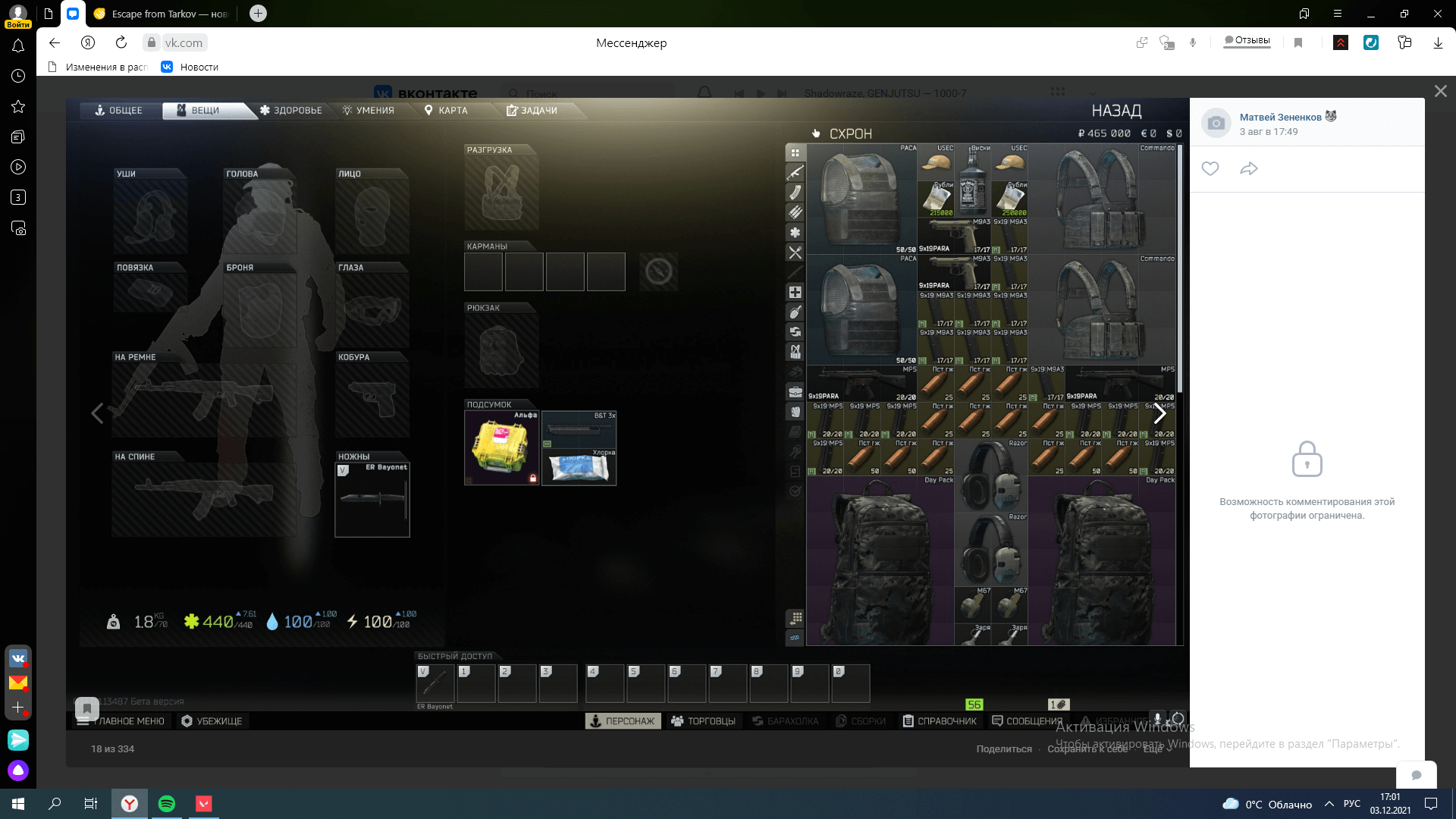Click the ОБЩЕЕ tab in game image
The width and height of the screenshot is (1456, 819).
pyautogui.click(x=119, y=111)
